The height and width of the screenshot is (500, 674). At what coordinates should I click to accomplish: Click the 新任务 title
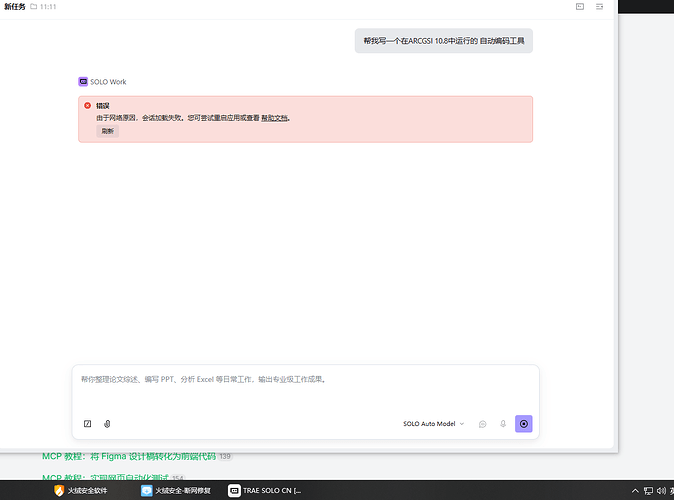15,6
